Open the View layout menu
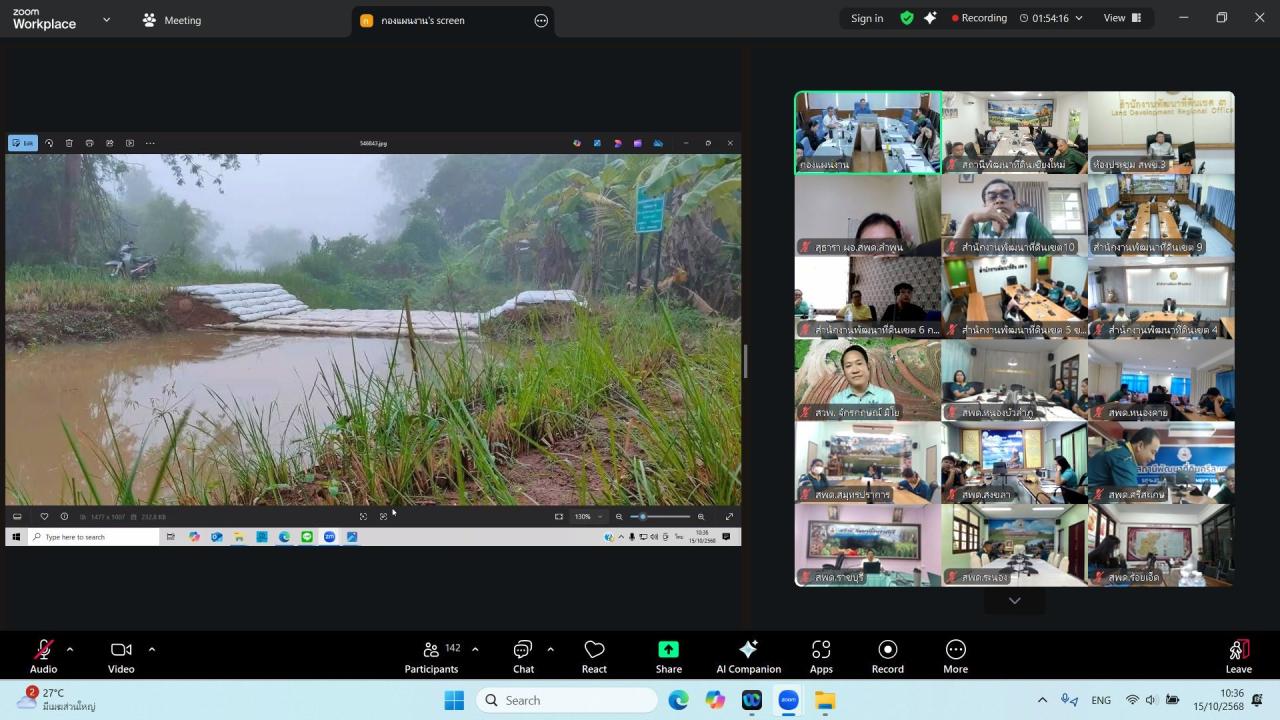1280x720 pixels. point(1122,18)
